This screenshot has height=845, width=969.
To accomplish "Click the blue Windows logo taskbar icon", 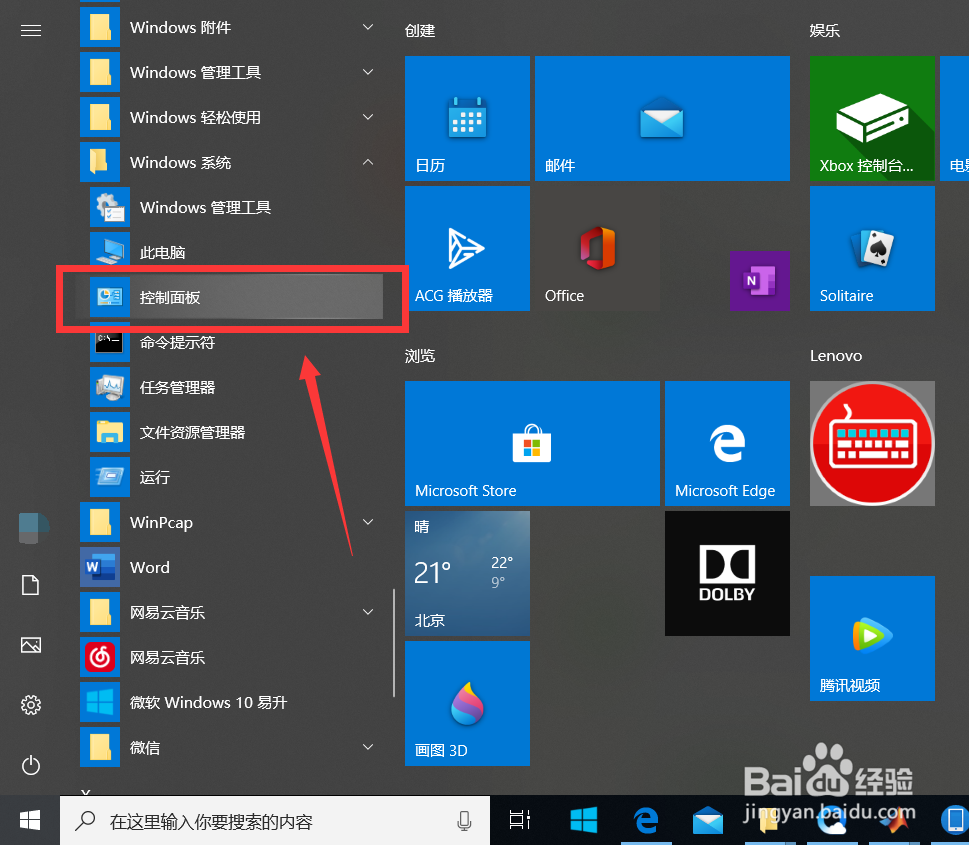I will coord(583,820).
